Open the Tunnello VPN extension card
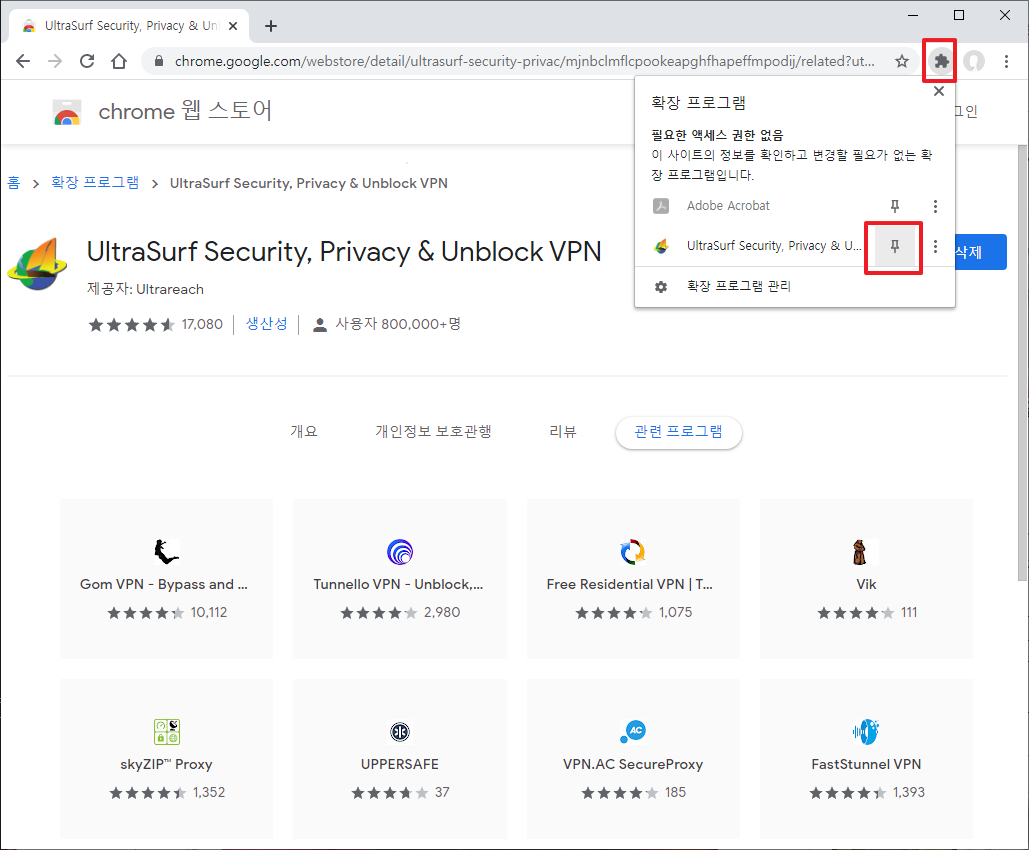Screen dimensions: 1029x850 point(400,579)
